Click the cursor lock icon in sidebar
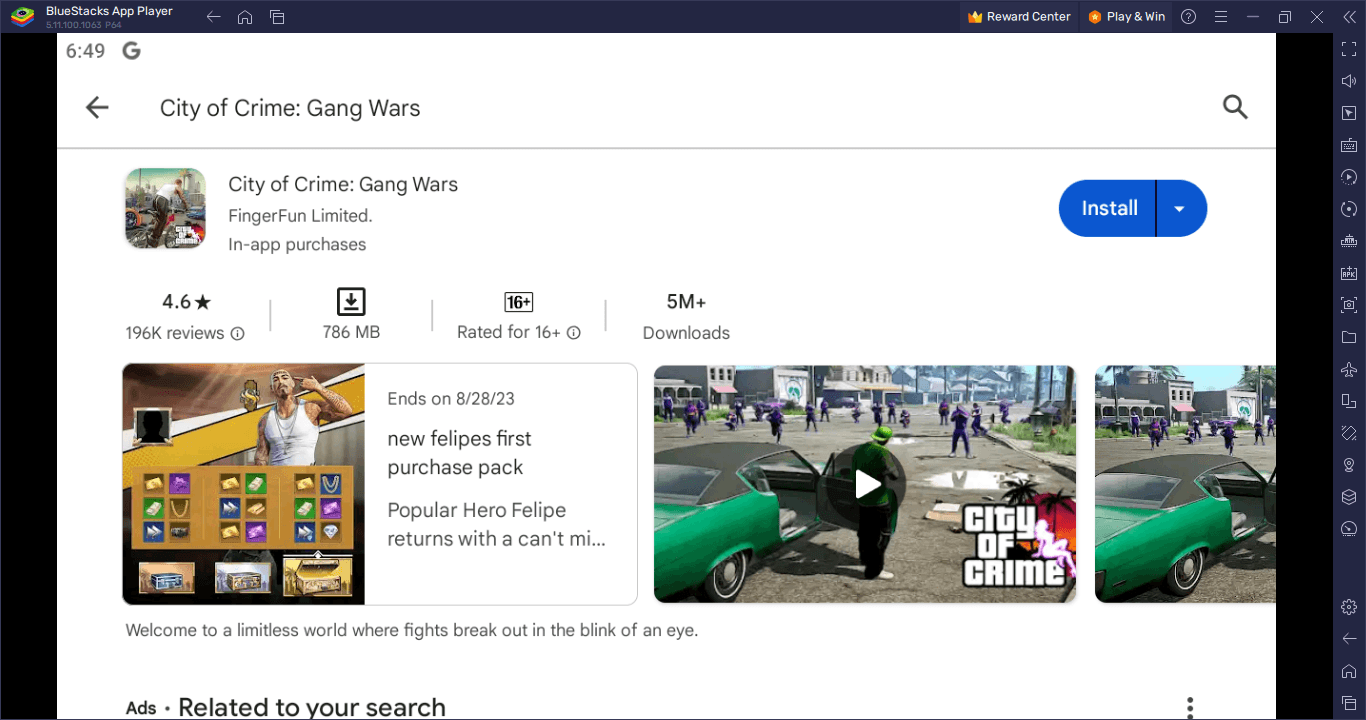Viewport: 1366px width, 720px height. 1349,113
